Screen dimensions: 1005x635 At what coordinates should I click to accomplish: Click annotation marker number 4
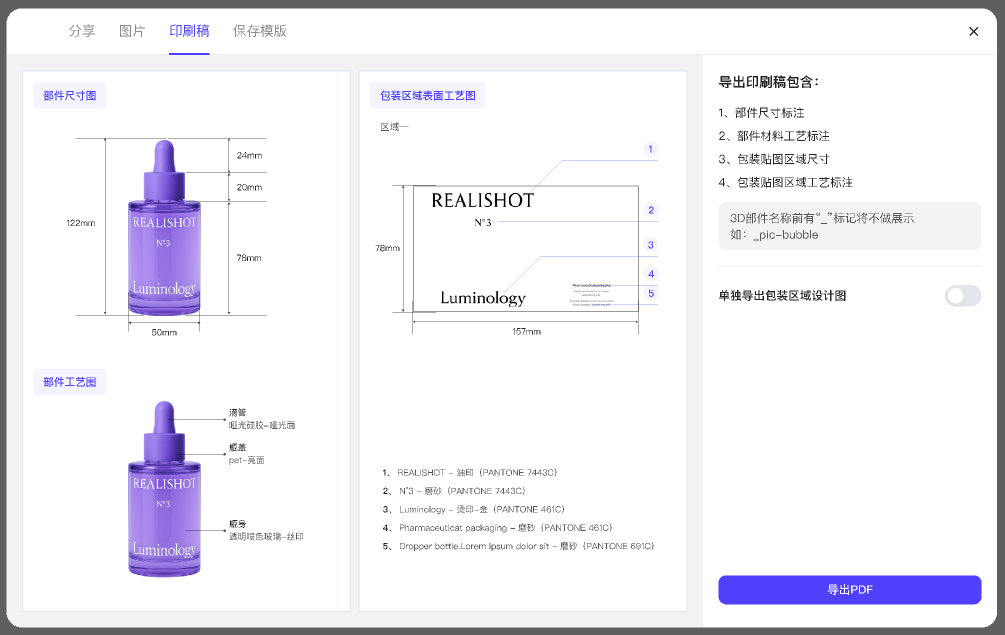(651, 274)
